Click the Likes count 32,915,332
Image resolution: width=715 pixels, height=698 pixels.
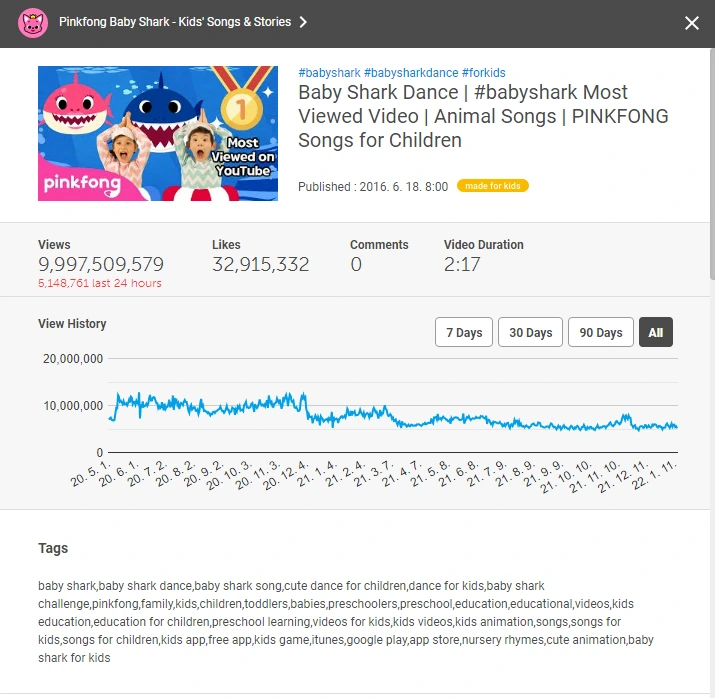point(260,264)
